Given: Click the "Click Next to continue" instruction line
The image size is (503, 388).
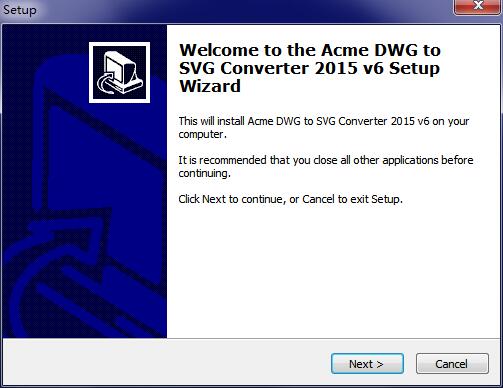Looking at the screenshot, I should click(x=290, y=199).
